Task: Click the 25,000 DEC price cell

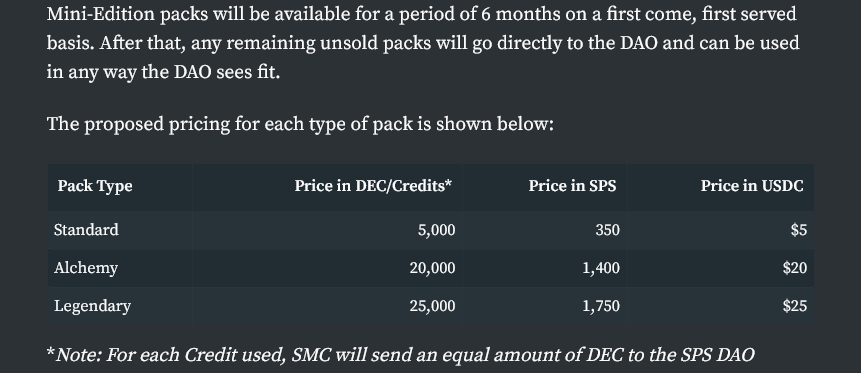Action: pos(432,306)
